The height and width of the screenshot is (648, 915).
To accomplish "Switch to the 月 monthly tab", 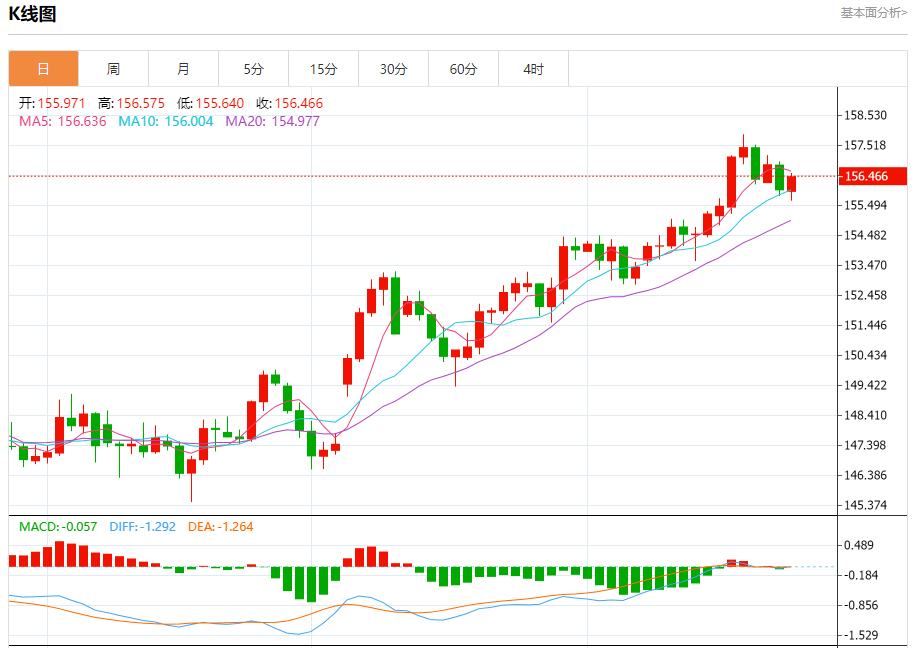I will coord(183,69).
